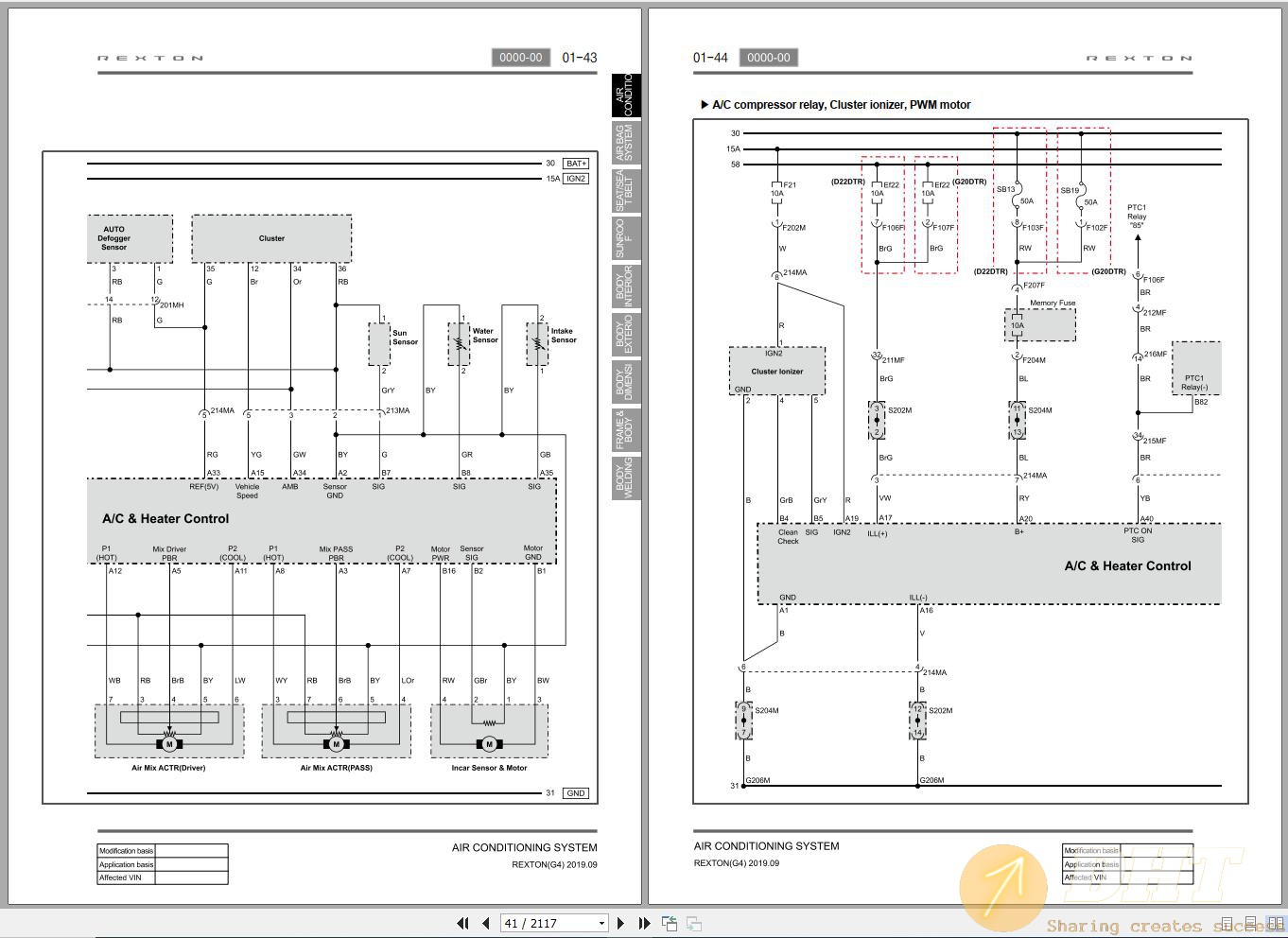Click the Air Mix ACTR(Driver) label
This screenshot has width=1288, height=938.
click(x=168, y=768)
